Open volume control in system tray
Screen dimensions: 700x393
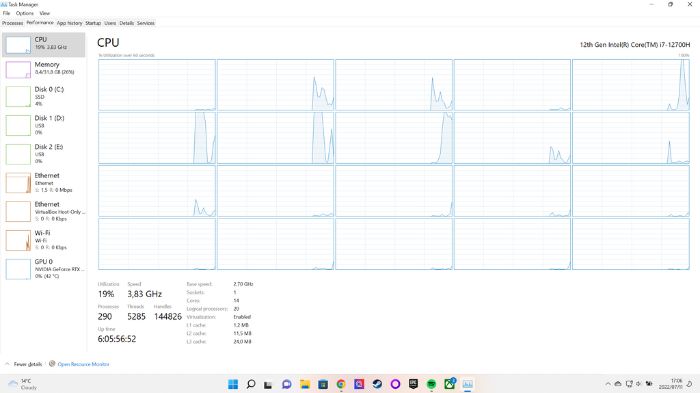coord(638,384)
